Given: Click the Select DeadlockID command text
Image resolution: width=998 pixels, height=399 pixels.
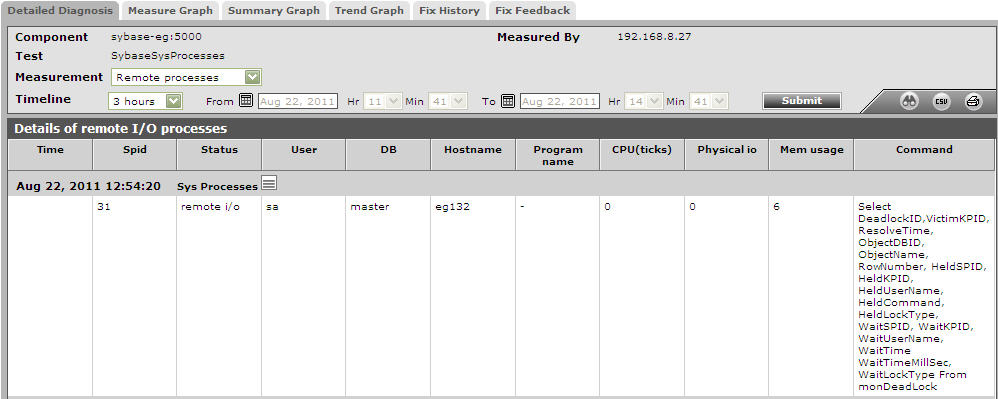Looking at the screenshot, I should pos(923,297).
